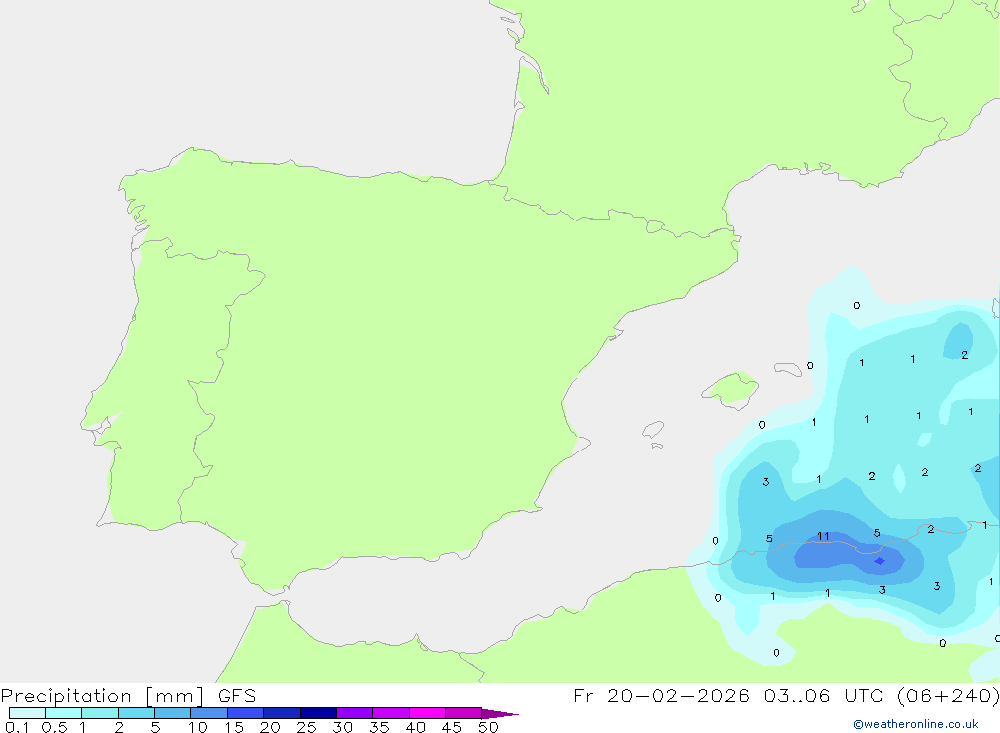The image size is (1000, 733).
Task: Click the '11' precipitation value on the map
Action: tap(823, 537)
